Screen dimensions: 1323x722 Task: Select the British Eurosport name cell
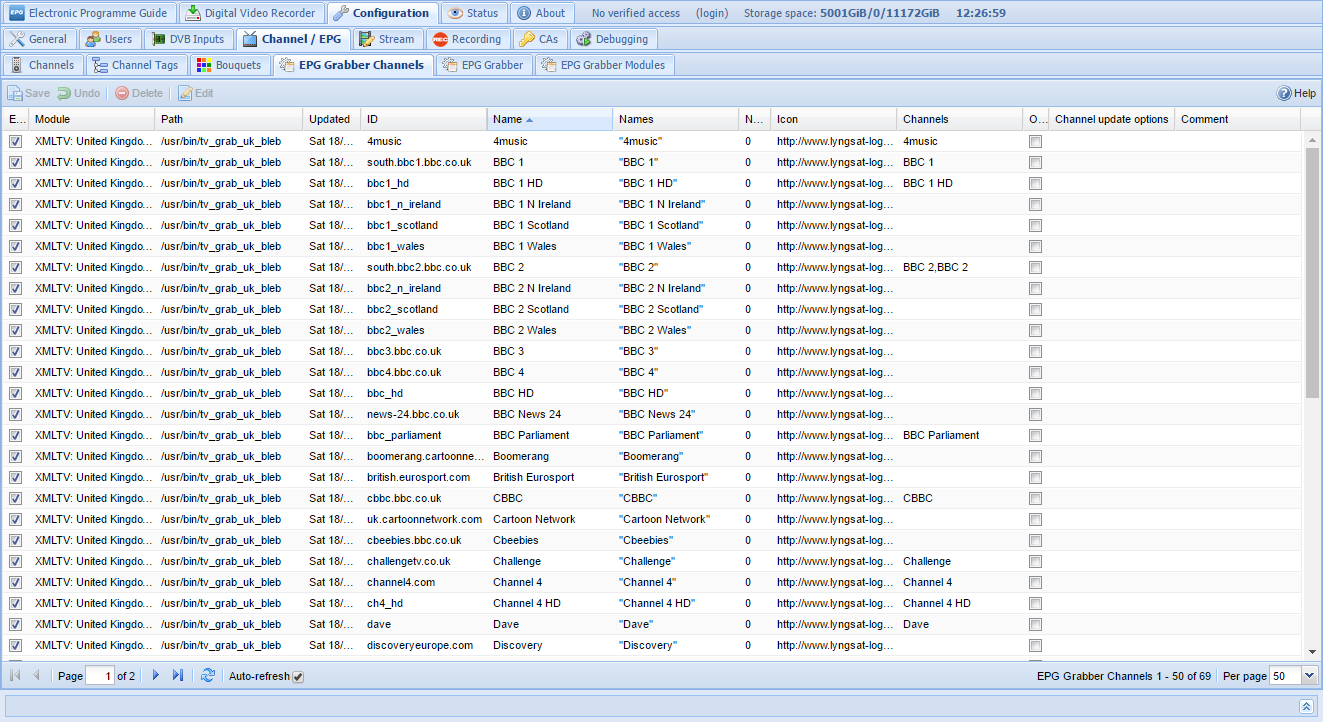pos(550,478)
